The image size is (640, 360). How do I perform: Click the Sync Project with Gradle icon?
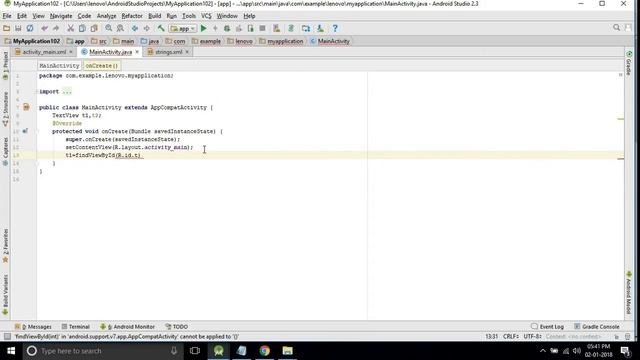(x=291, y=28)
